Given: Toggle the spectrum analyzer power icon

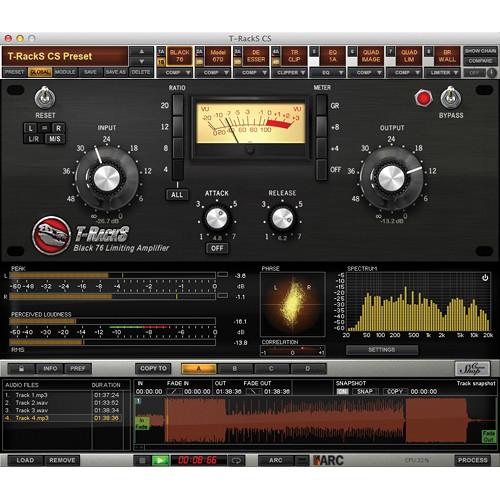Looking at the screenshot, I should 485,277.
